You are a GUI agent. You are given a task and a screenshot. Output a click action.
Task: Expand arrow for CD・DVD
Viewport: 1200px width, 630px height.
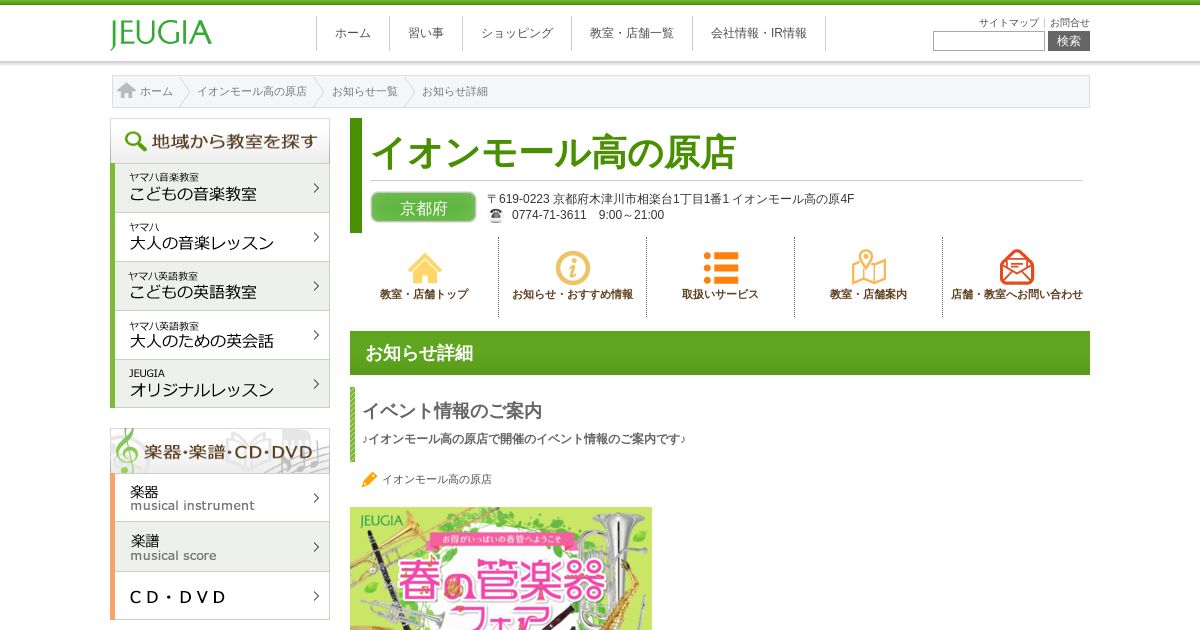[x=316, y=596]
